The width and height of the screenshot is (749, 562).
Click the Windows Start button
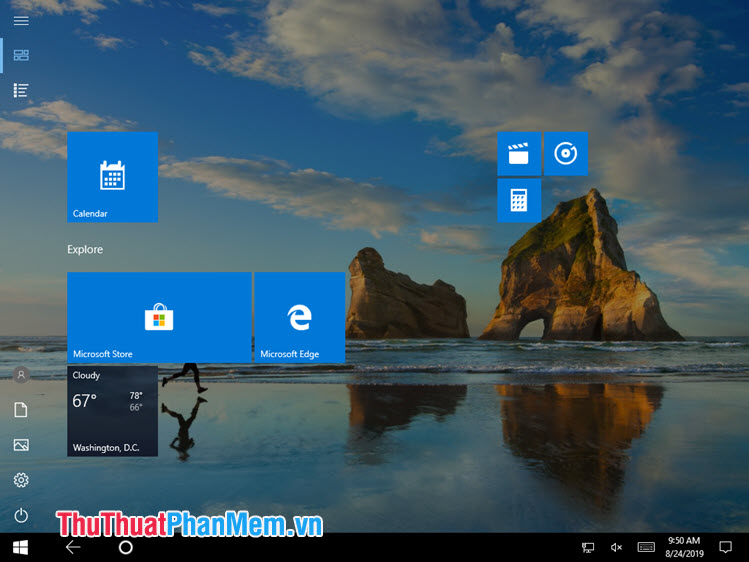(21, 548)
